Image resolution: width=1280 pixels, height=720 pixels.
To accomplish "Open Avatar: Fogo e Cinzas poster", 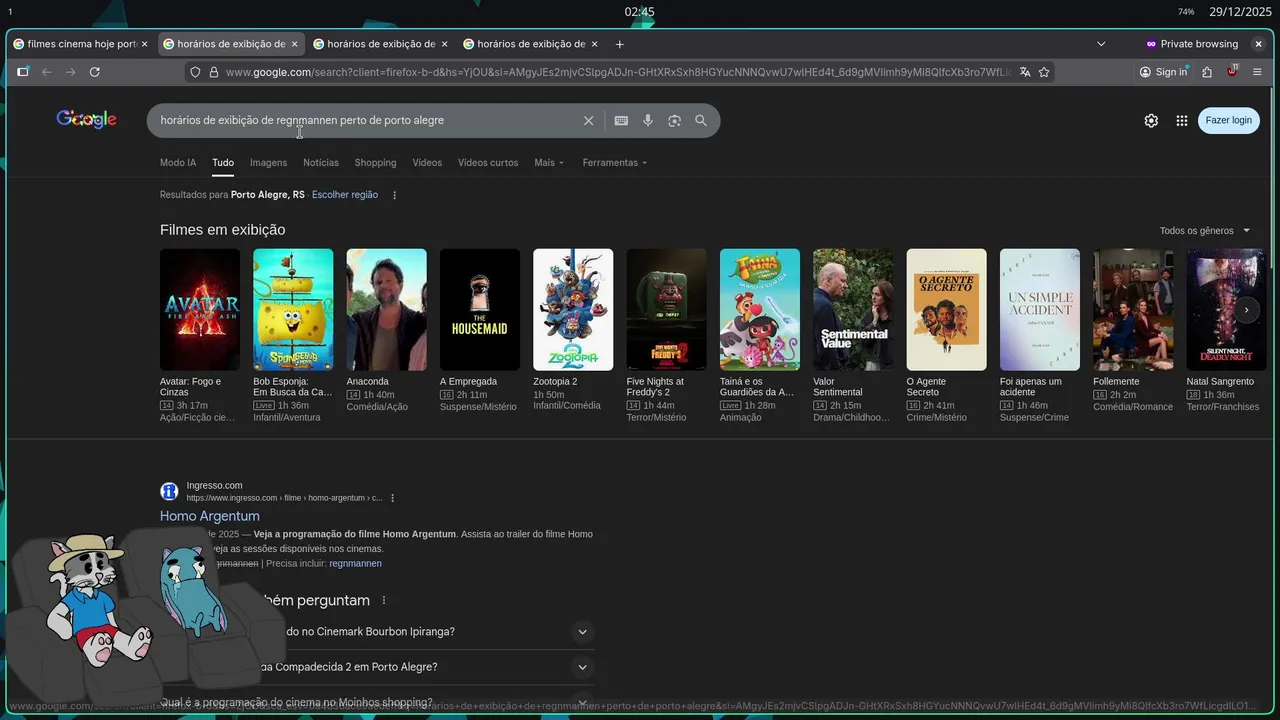I will pos(200,310).
